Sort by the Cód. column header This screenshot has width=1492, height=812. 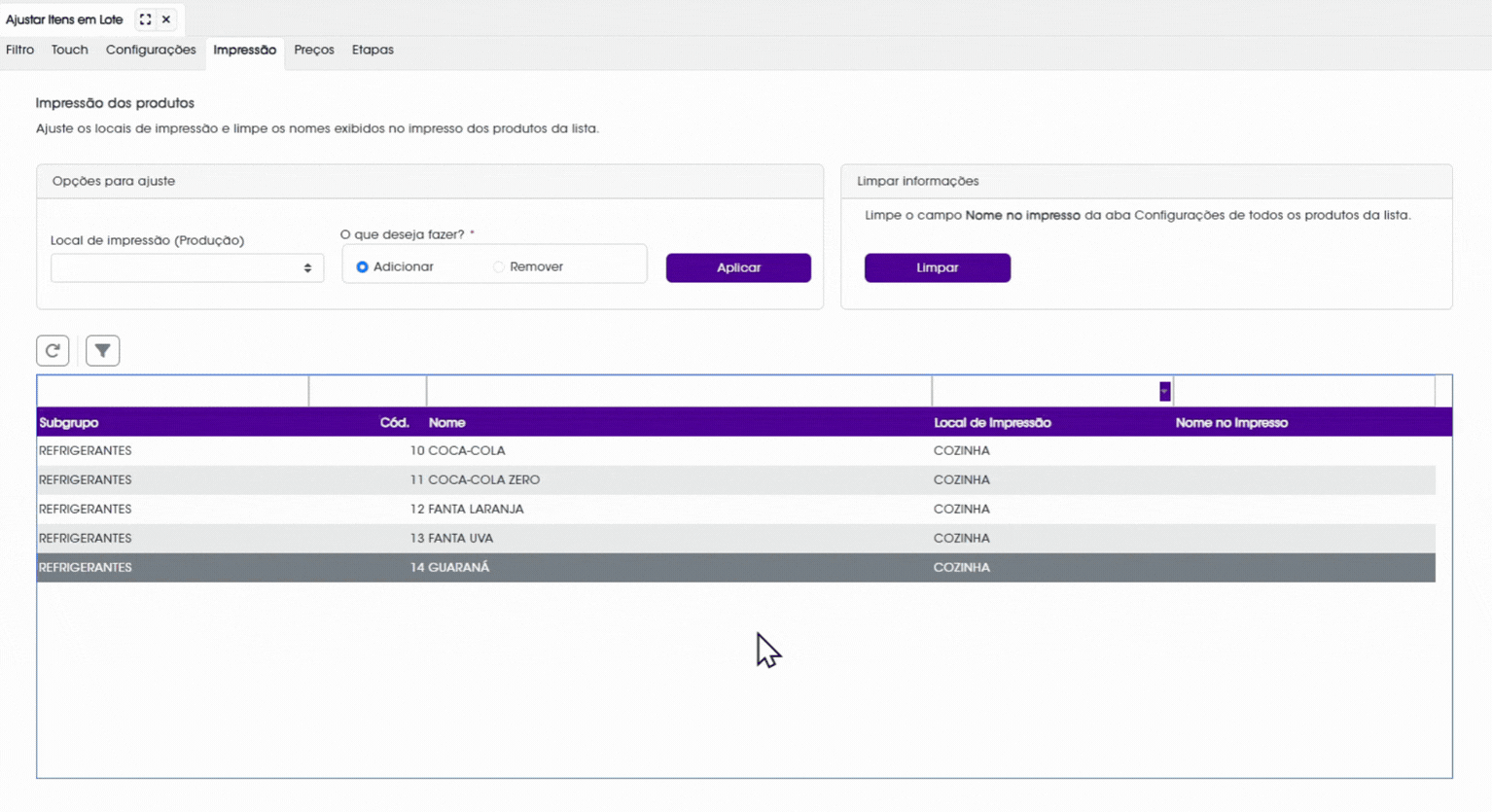395,422
